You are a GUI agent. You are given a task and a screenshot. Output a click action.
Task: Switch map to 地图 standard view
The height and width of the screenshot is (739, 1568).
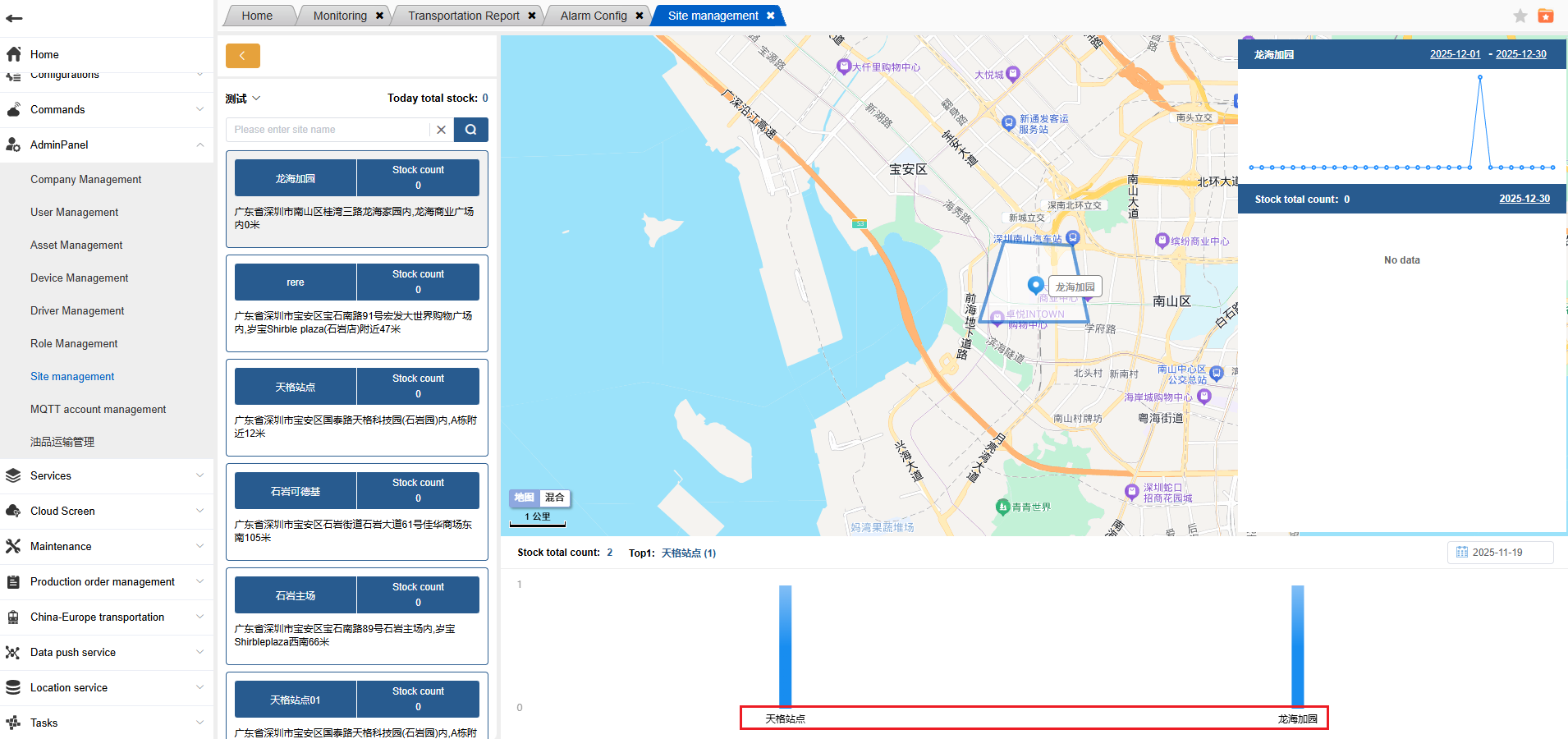tap(524, 498)
